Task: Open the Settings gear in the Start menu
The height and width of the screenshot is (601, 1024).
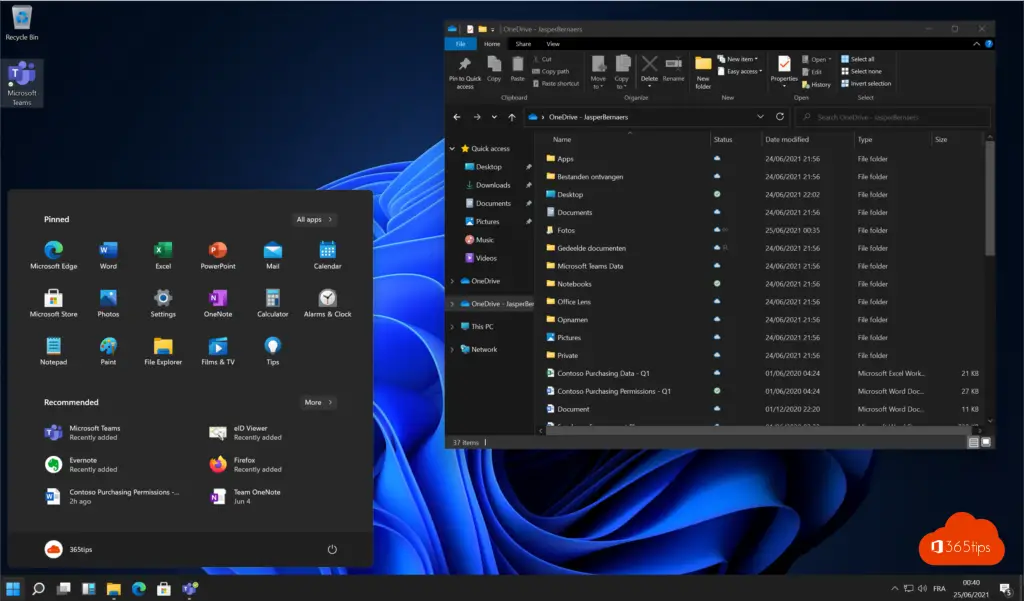Action: [163, 303]
